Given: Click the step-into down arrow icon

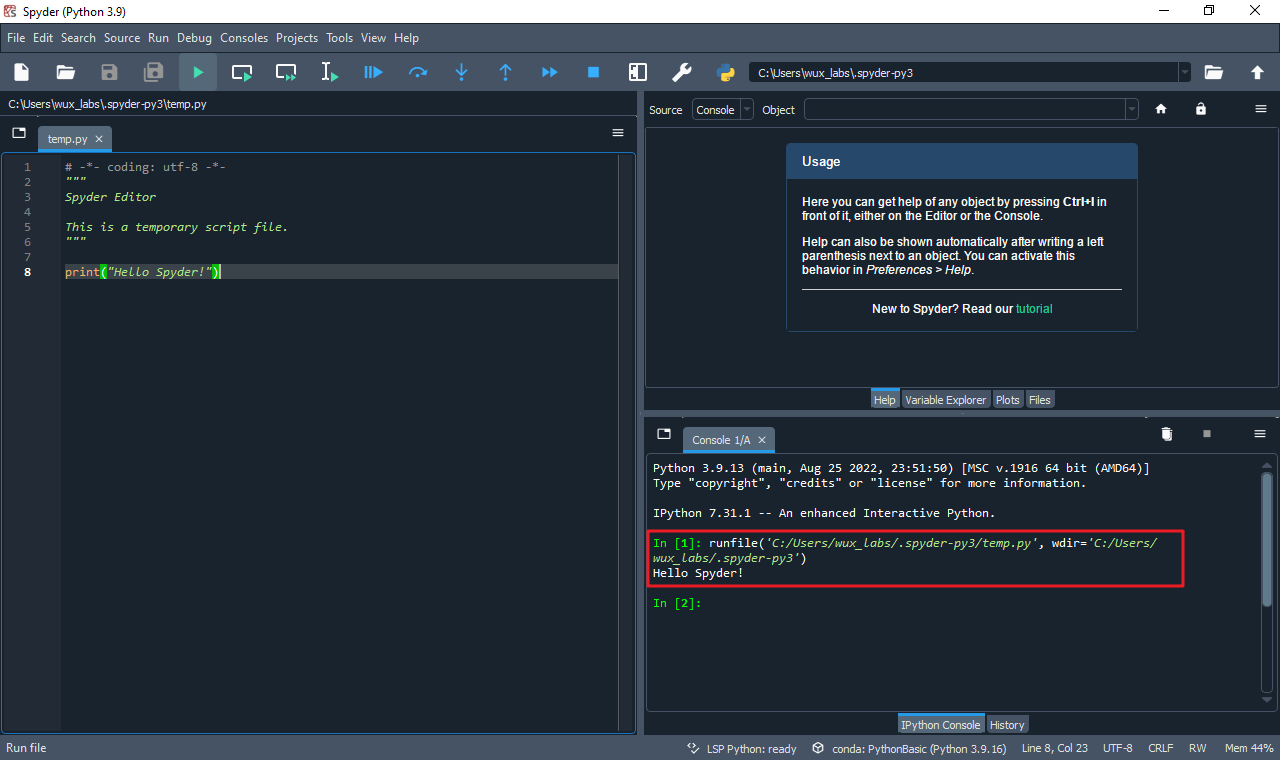Looking at the screenshot, I should pyautogui.click(x=462, y=72).
